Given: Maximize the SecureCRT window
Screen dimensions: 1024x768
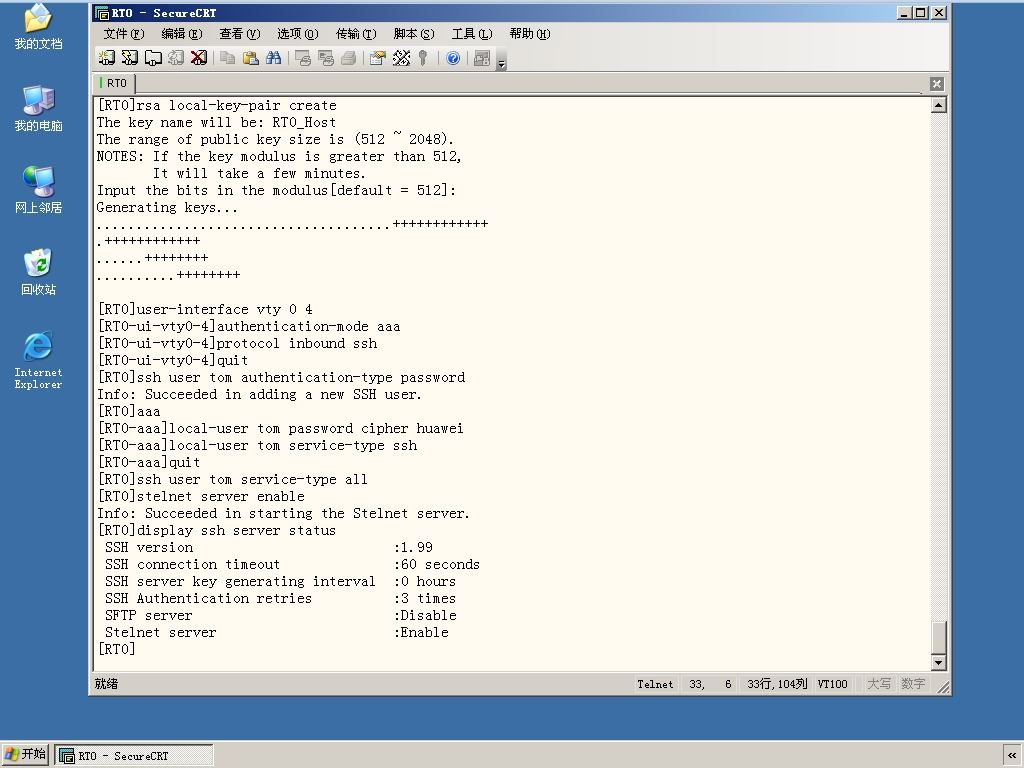Looking at the screenshot, I should click(920, 12).
